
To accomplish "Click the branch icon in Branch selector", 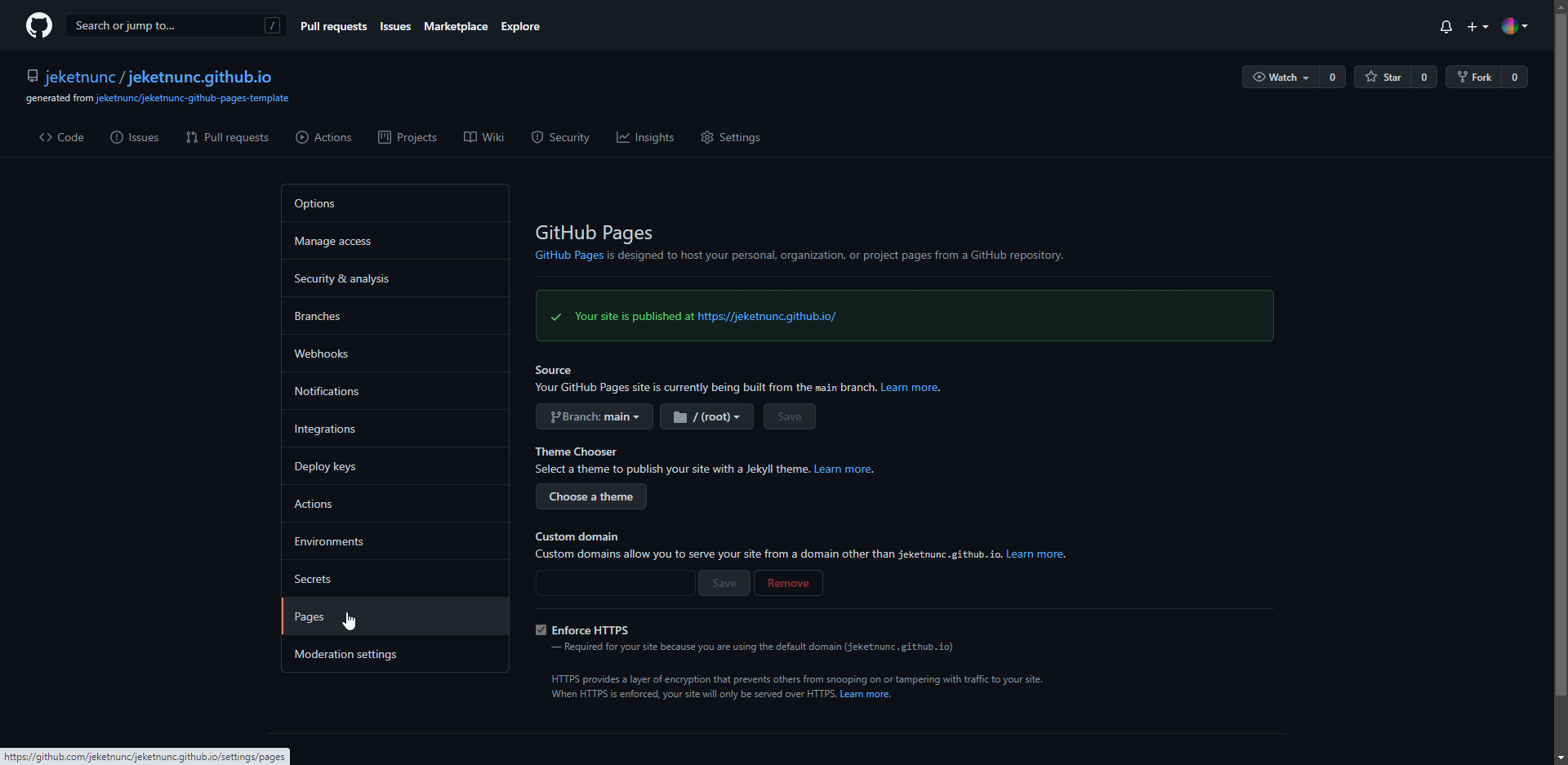I will tap(555, 417).
